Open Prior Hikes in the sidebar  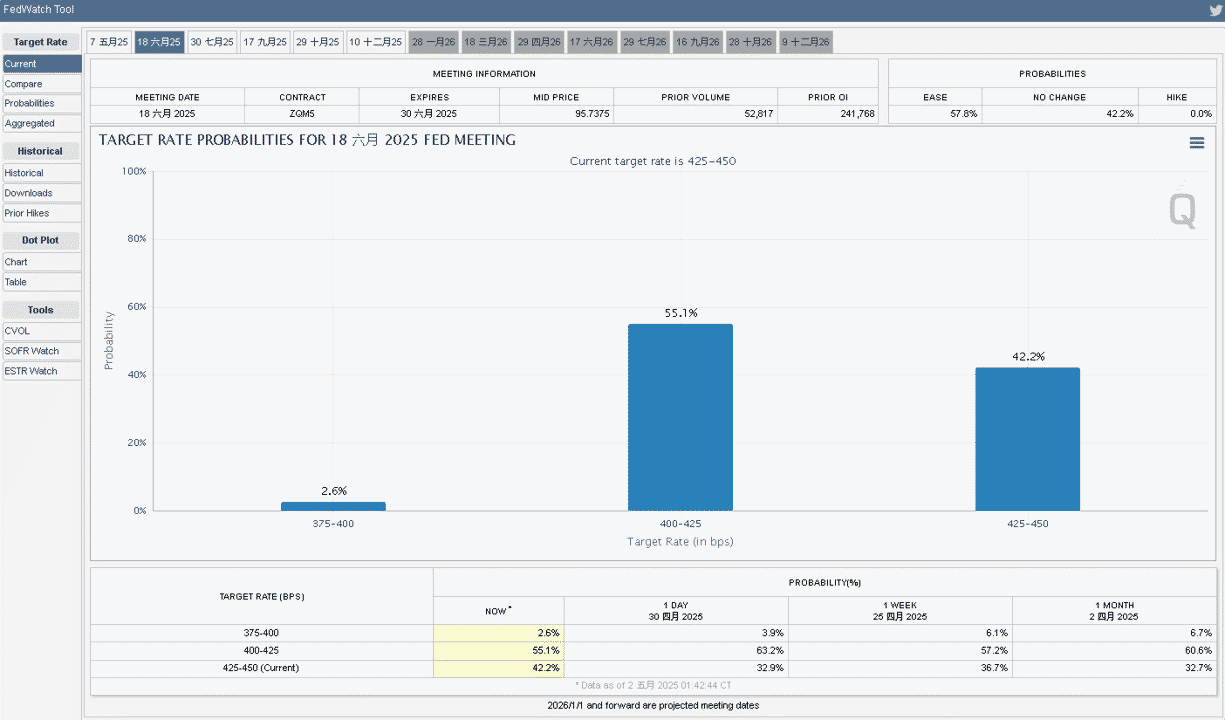tap(41, 213)
